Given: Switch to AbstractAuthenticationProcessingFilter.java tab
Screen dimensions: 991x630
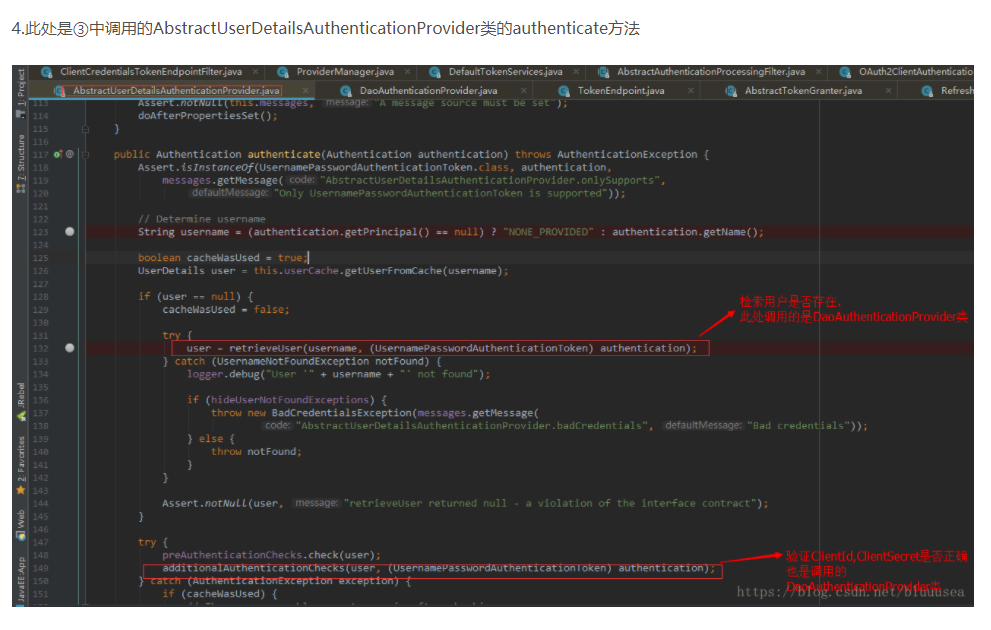Looking at the screenshot, I should click(x=711, y=72).
